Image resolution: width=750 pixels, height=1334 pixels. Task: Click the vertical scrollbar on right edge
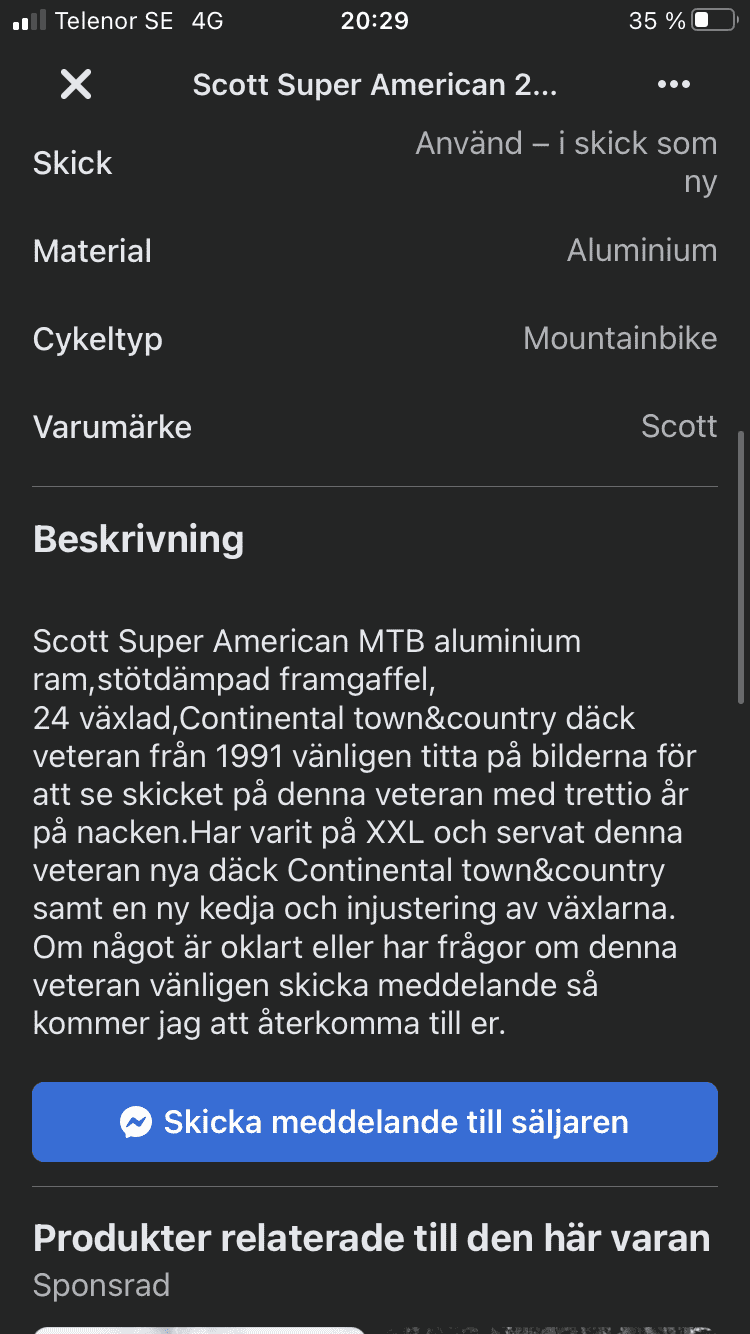(x=741, y=567)
